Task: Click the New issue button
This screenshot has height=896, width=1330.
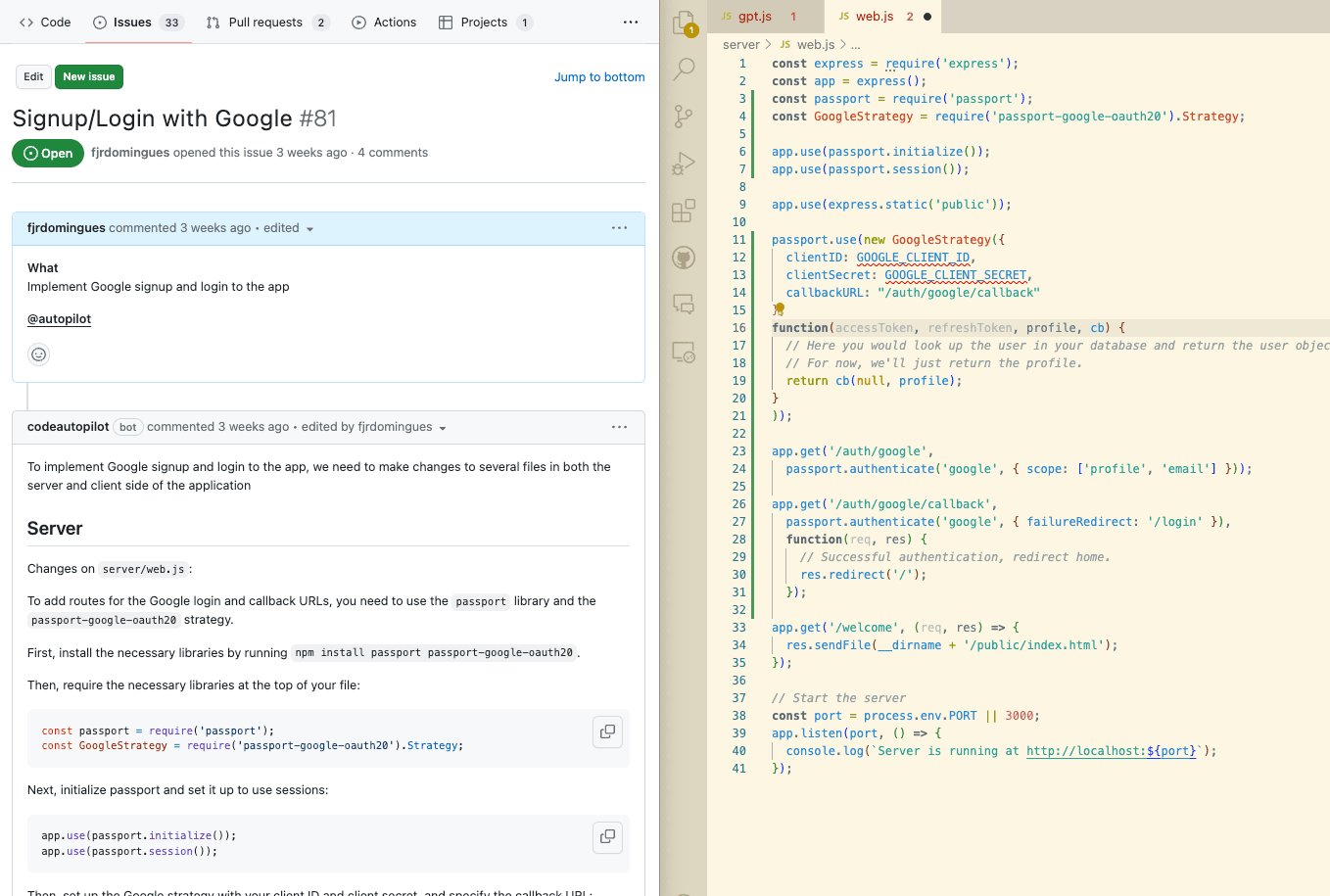Action: point(89,76)
